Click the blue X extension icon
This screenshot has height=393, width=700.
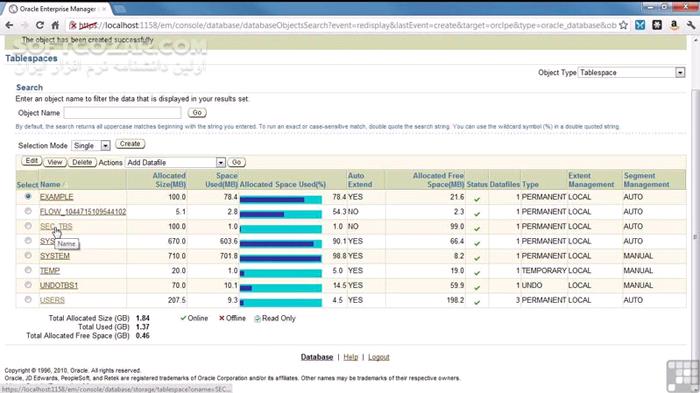click(640, 25)
